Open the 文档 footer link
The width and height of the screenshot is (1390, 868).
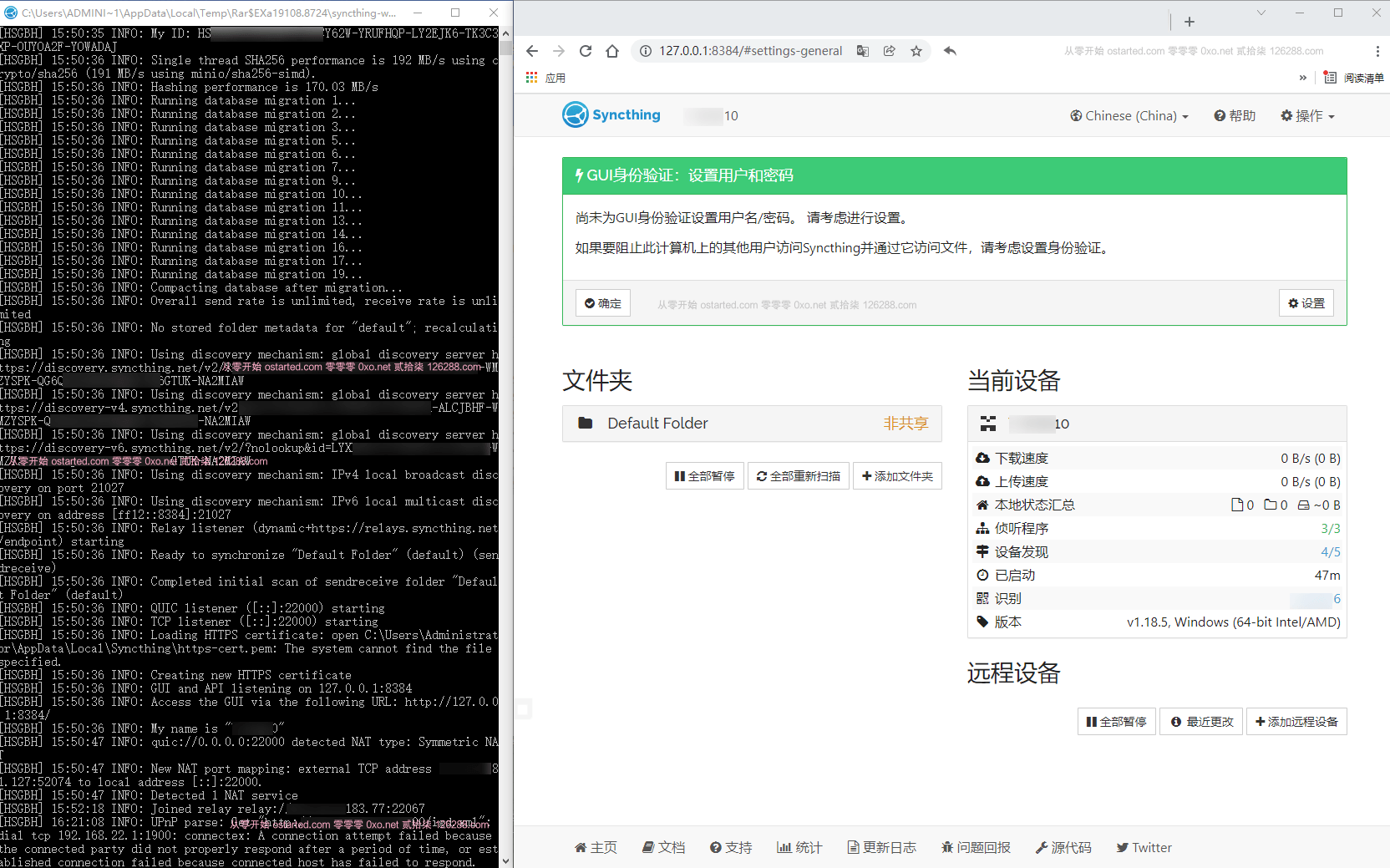(663, 847)
